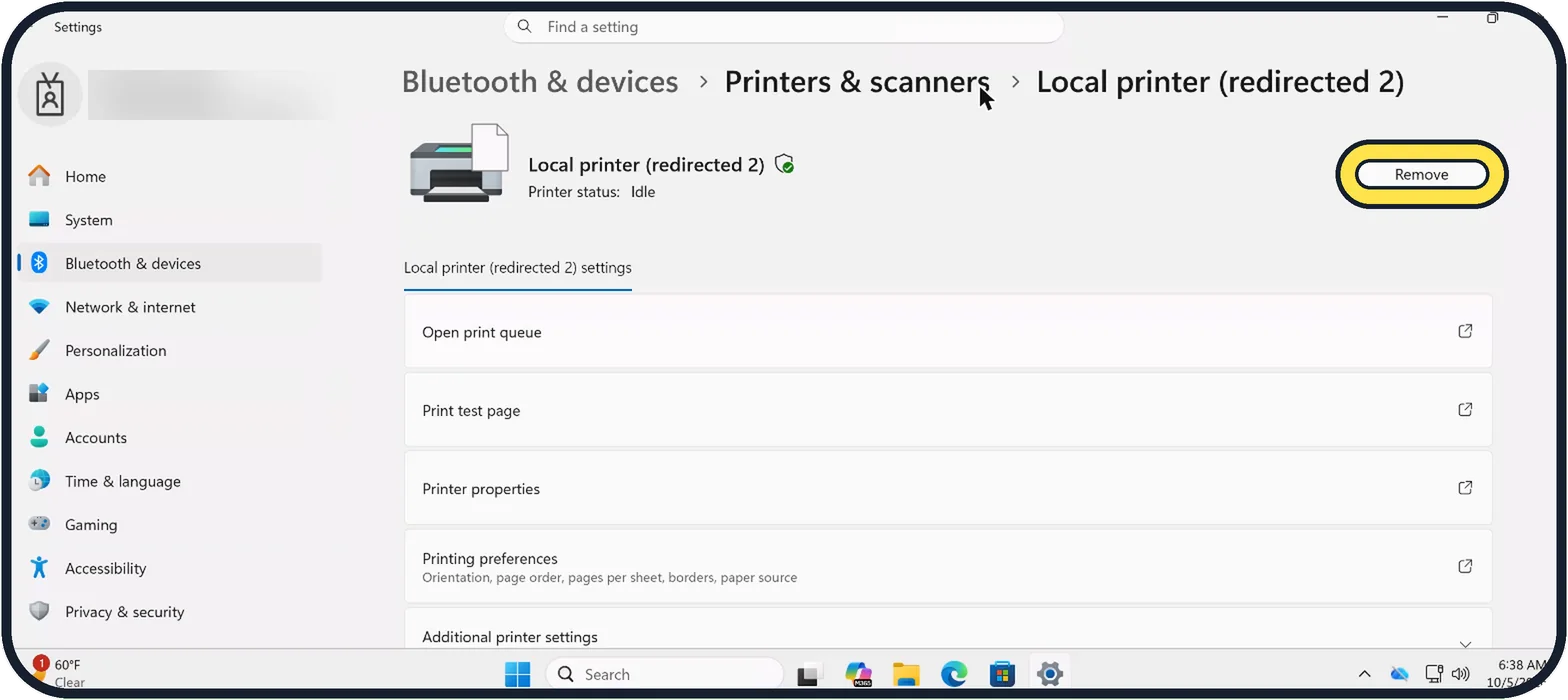Screen dimensions: 1568x700
Task: Open the Windows Start menu
Action: 518,674
